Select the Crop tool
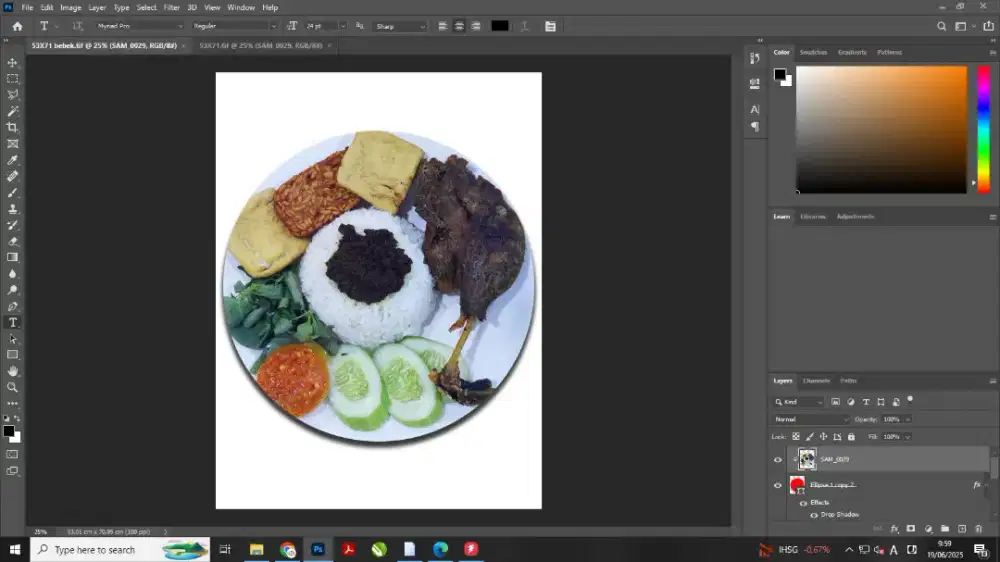This screenshot has height=562, width=1000. tap(12, 128)
